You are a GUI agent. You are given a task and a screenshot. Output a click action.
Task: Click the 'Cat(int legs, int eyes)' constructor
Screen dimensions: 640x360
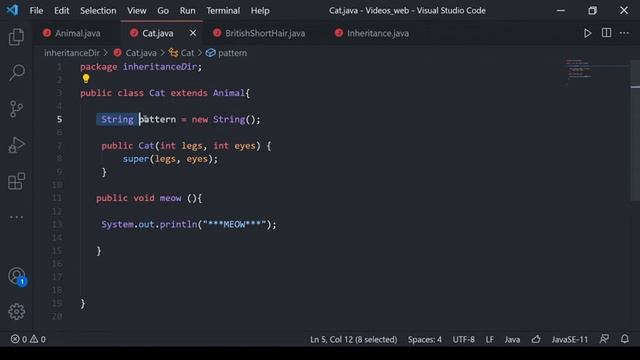click(199, 146)
